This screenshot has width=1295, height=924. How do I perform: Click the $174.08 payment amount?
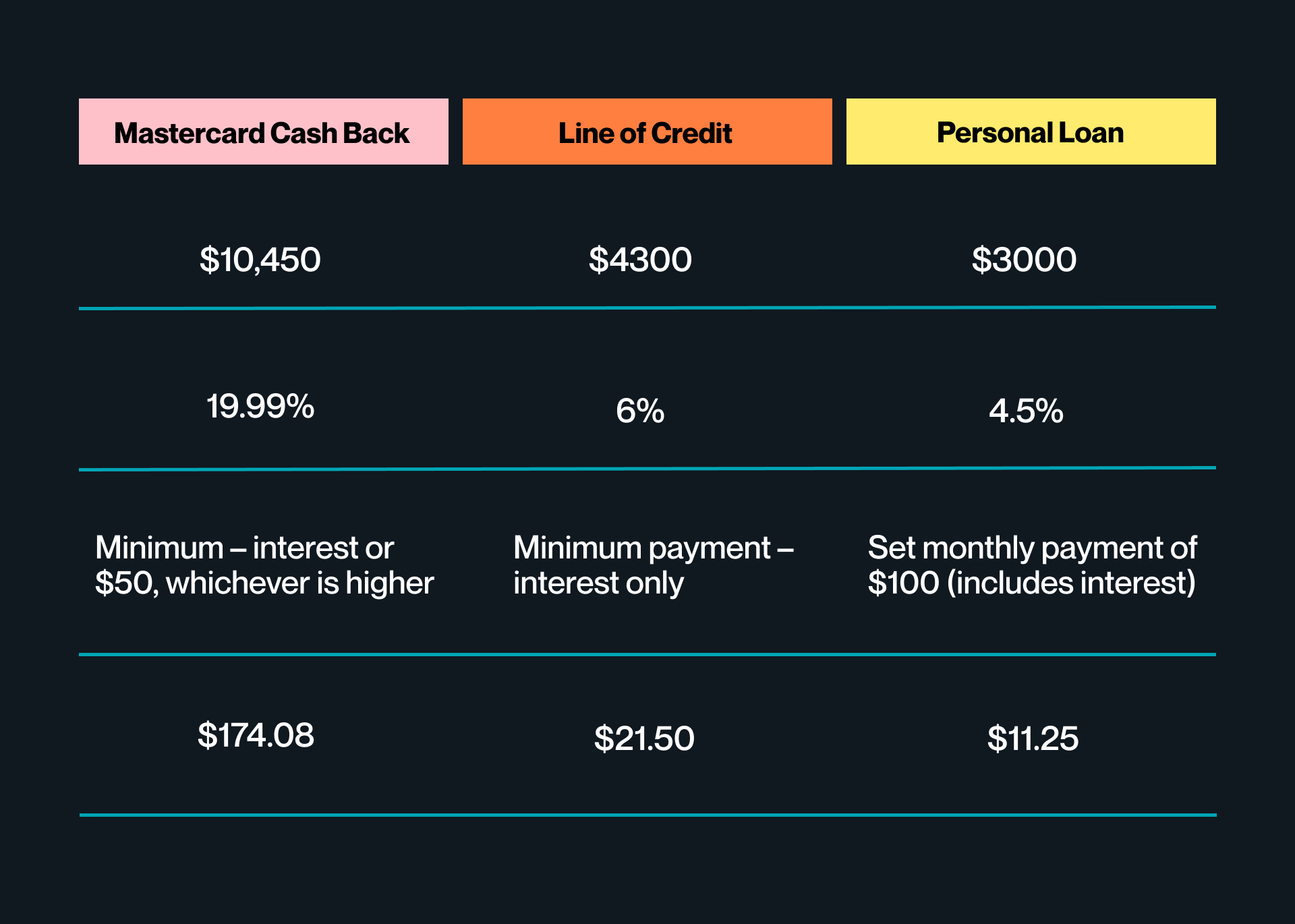tap(256, 735)
